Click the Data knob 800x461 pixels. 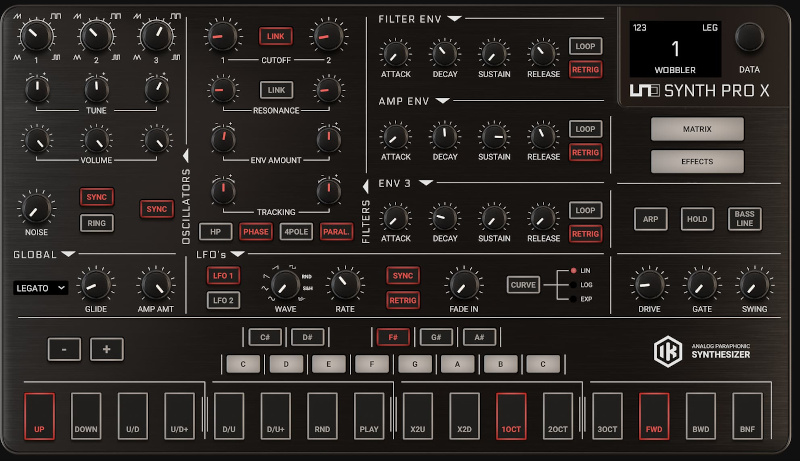[x=749, y=37]
